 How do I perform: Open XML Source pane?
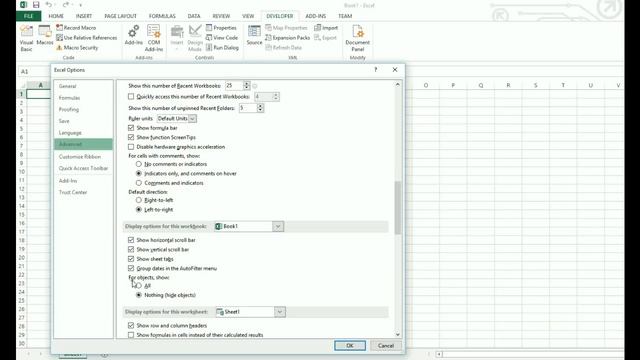254,36
